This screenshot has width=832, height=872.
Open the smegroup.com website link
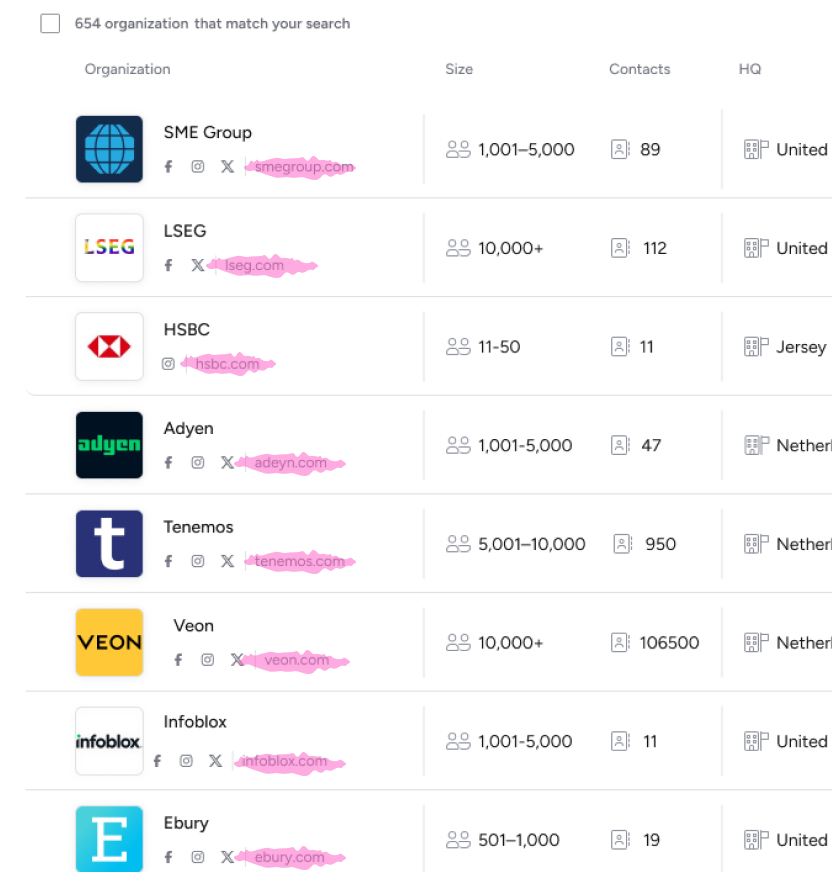(304, 167)
